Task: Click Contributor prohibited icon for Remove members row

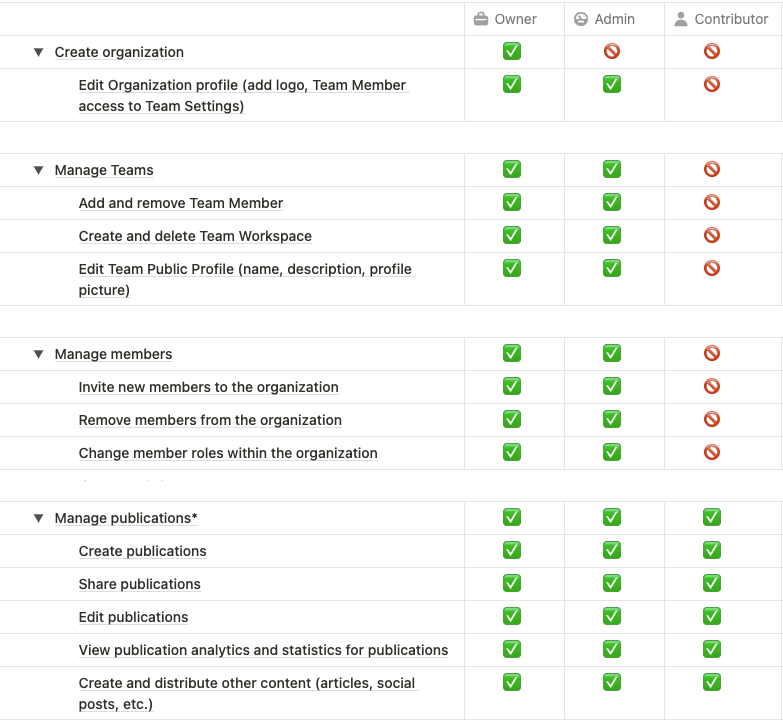Action: [x=712, y=419]
